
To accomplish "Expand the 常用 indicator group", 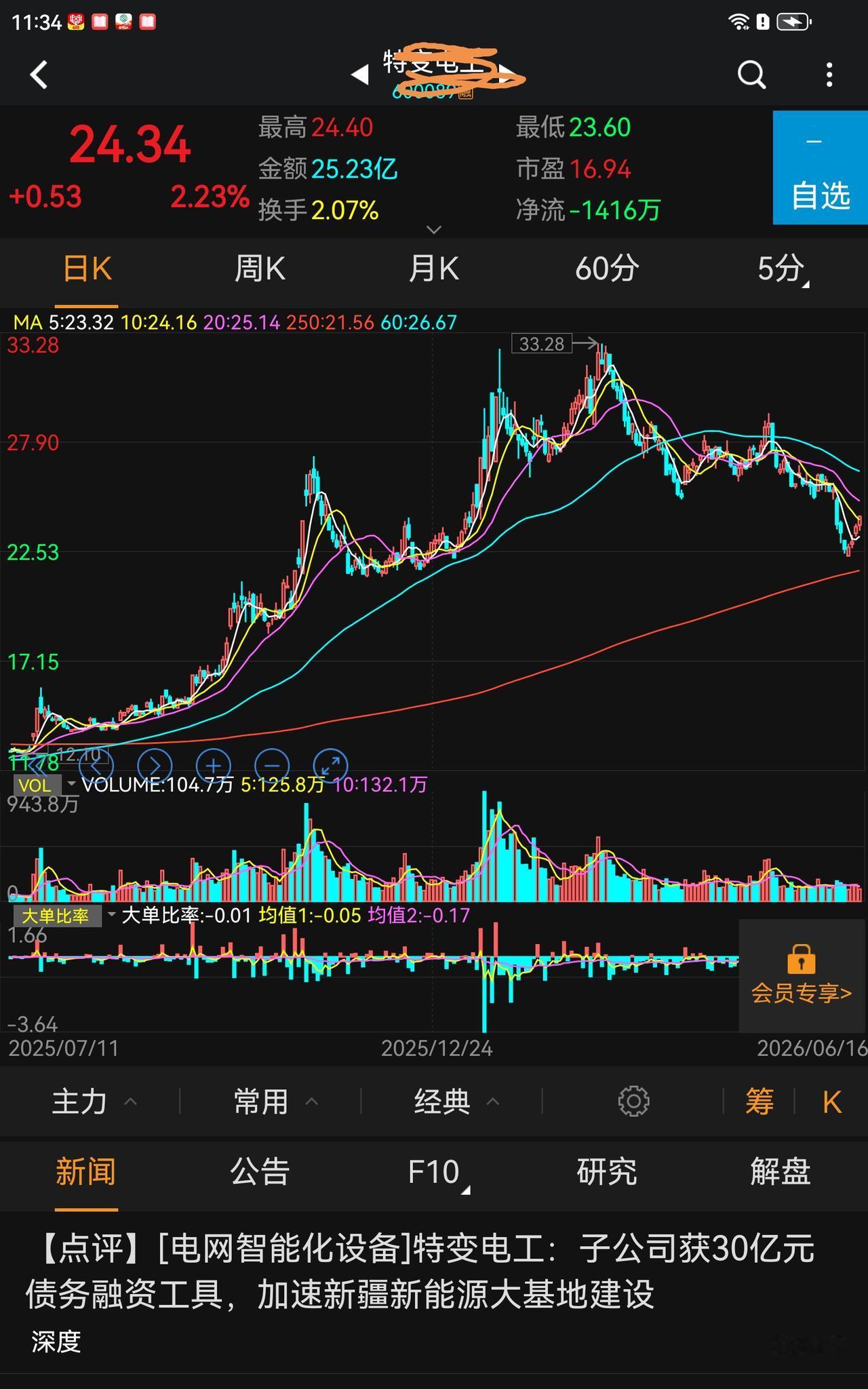I will [276, 1101].
